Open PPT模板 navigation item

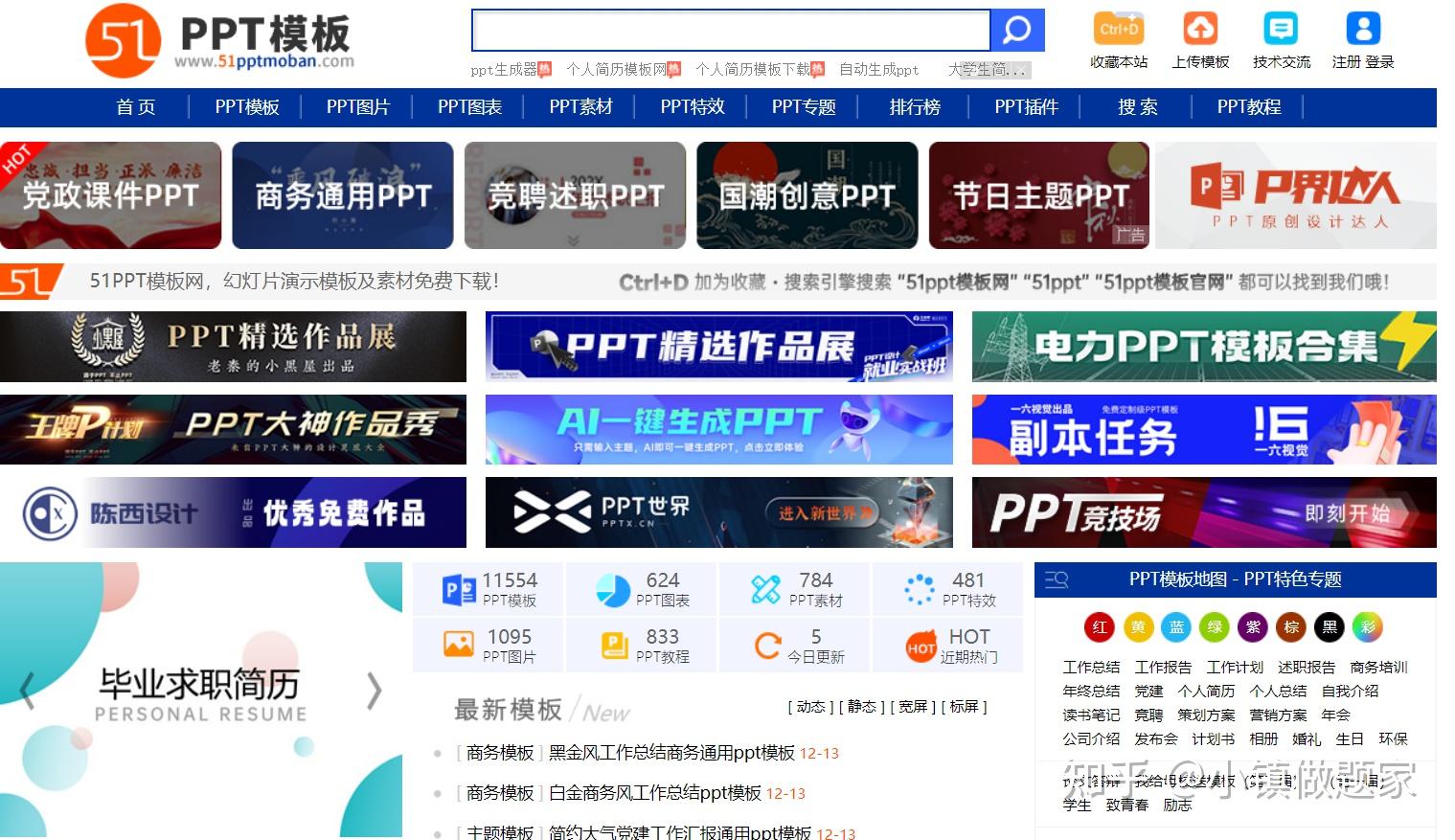click(247, 107)
